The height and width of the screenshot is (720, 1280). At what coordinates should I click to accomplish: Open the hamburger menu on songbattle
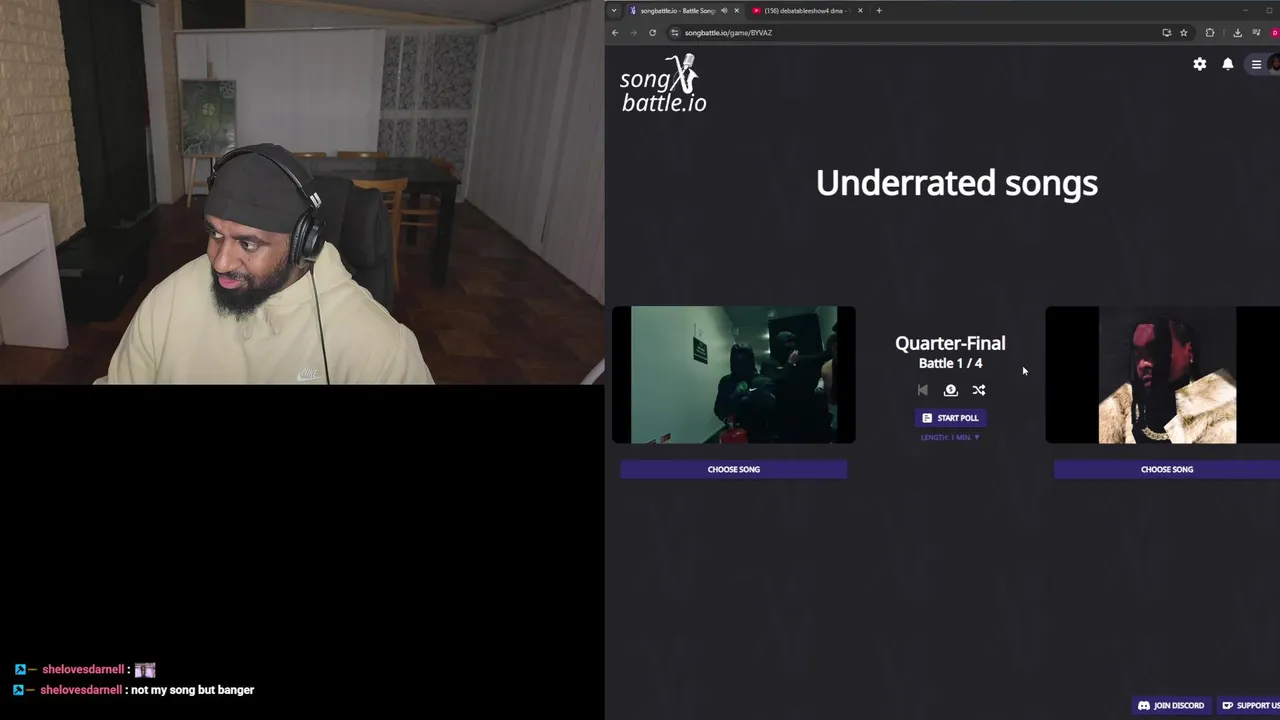coord(1257,64)
